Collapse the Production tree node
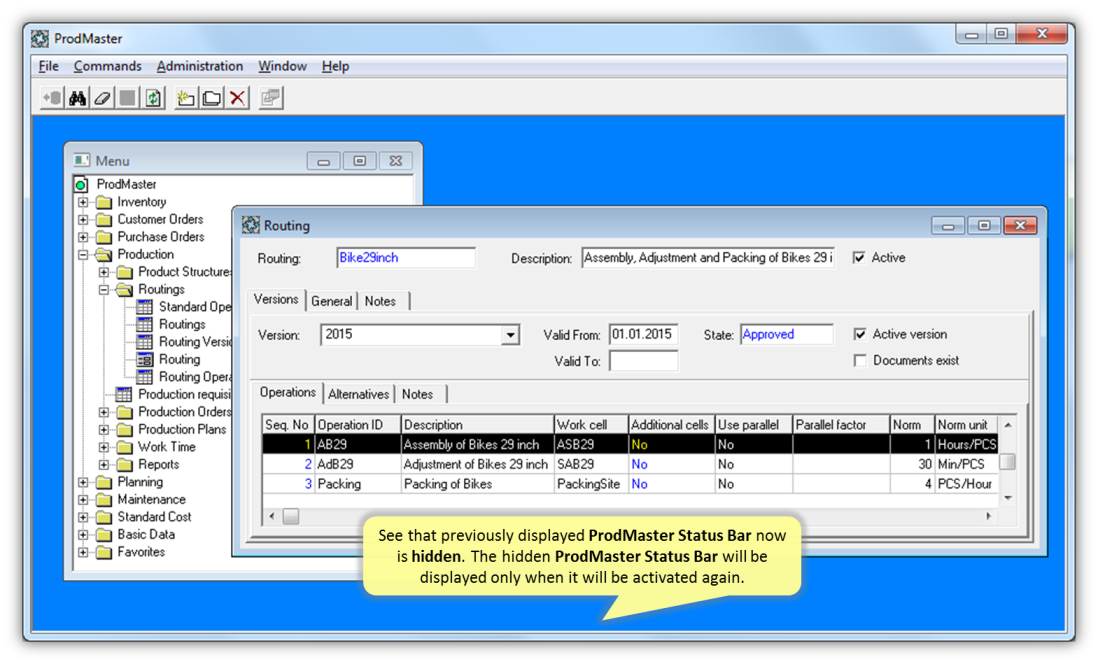 click(x=83, y=255)
